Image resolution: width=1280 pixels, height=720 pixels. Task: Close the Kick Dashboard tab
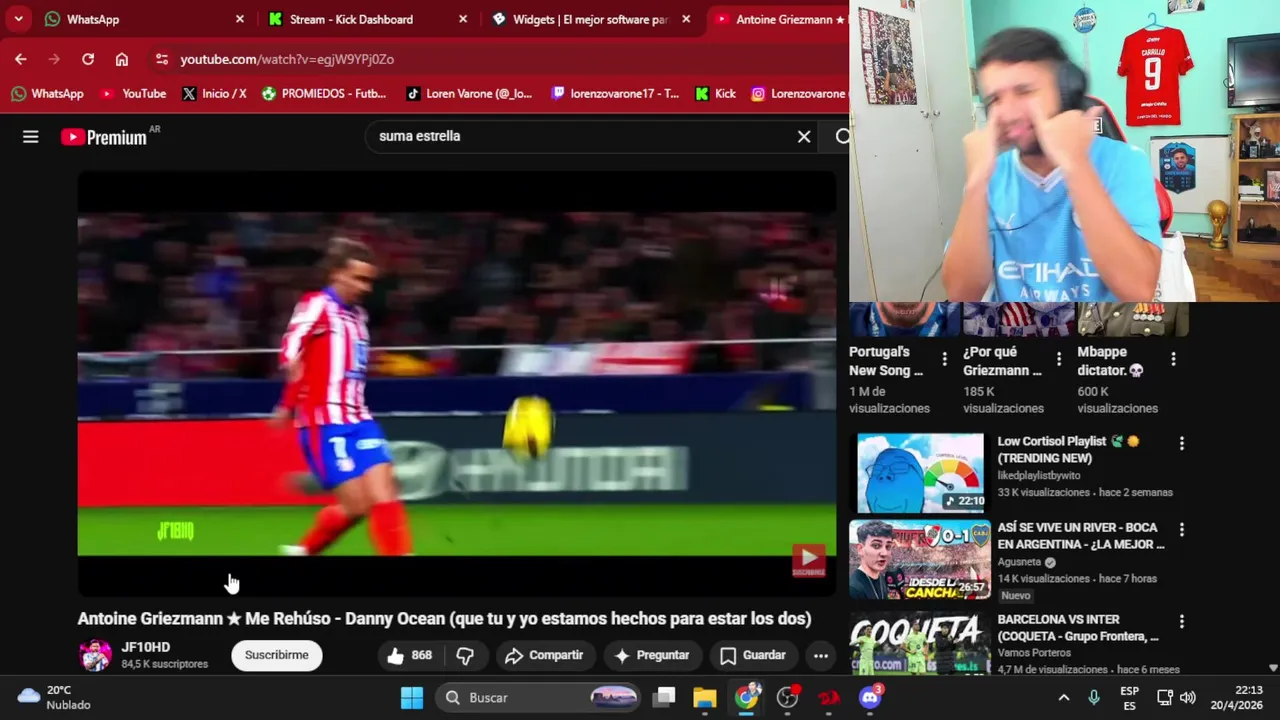pyautogui.click(x=463, y=19)
